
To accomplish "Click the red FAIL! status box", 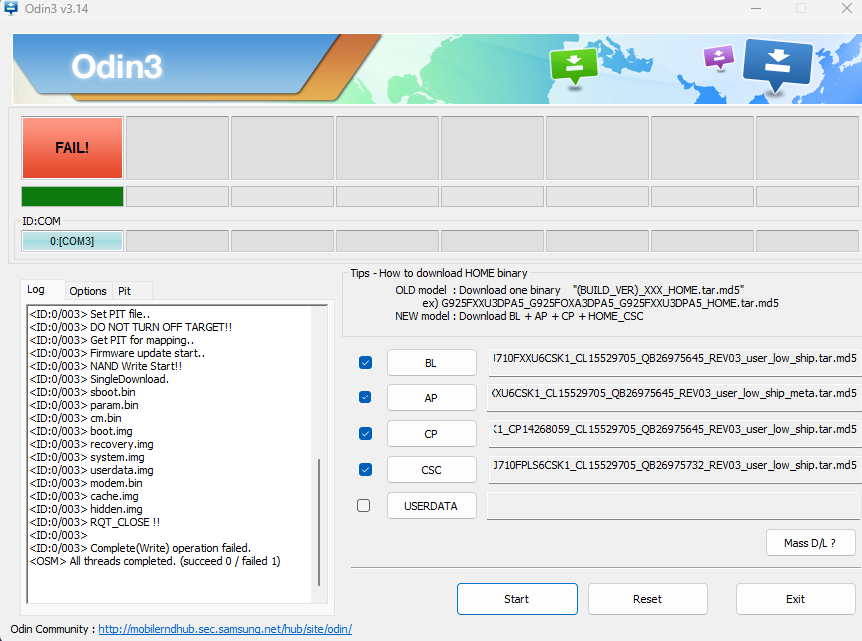I will point(72,148).
